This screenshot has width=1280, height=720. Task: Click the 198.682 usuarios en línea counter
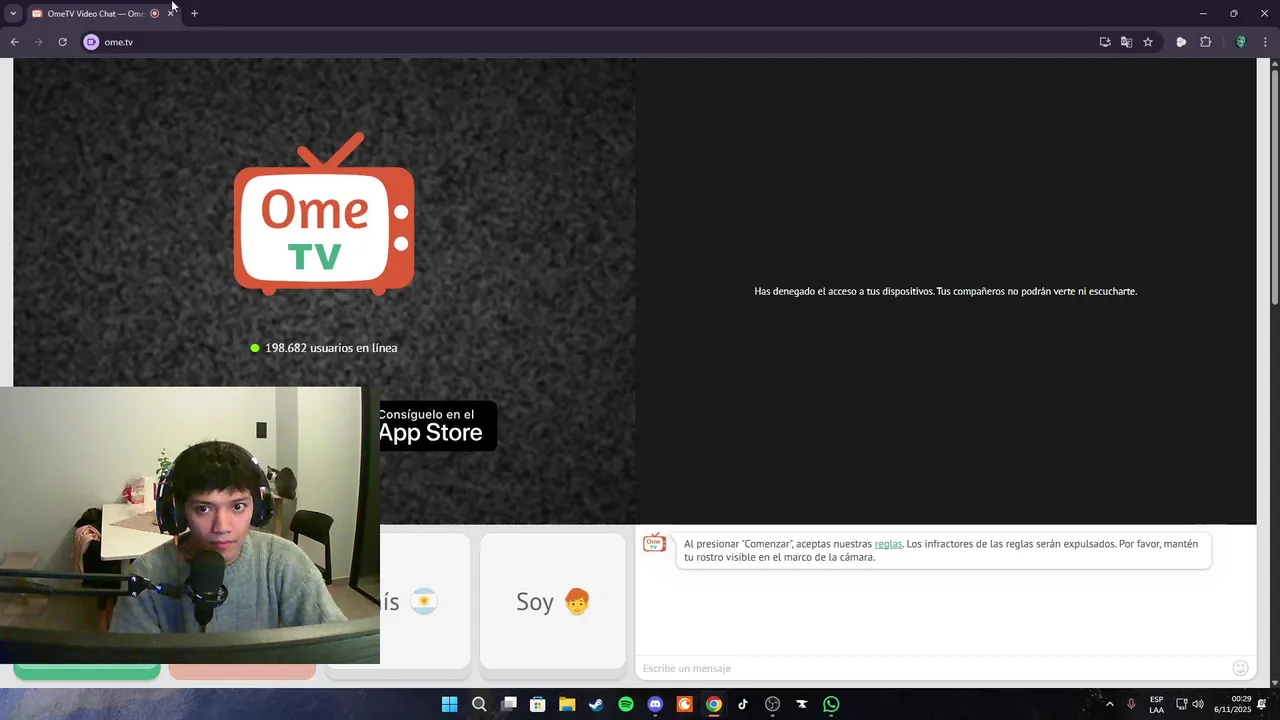(x=324, y=348)
